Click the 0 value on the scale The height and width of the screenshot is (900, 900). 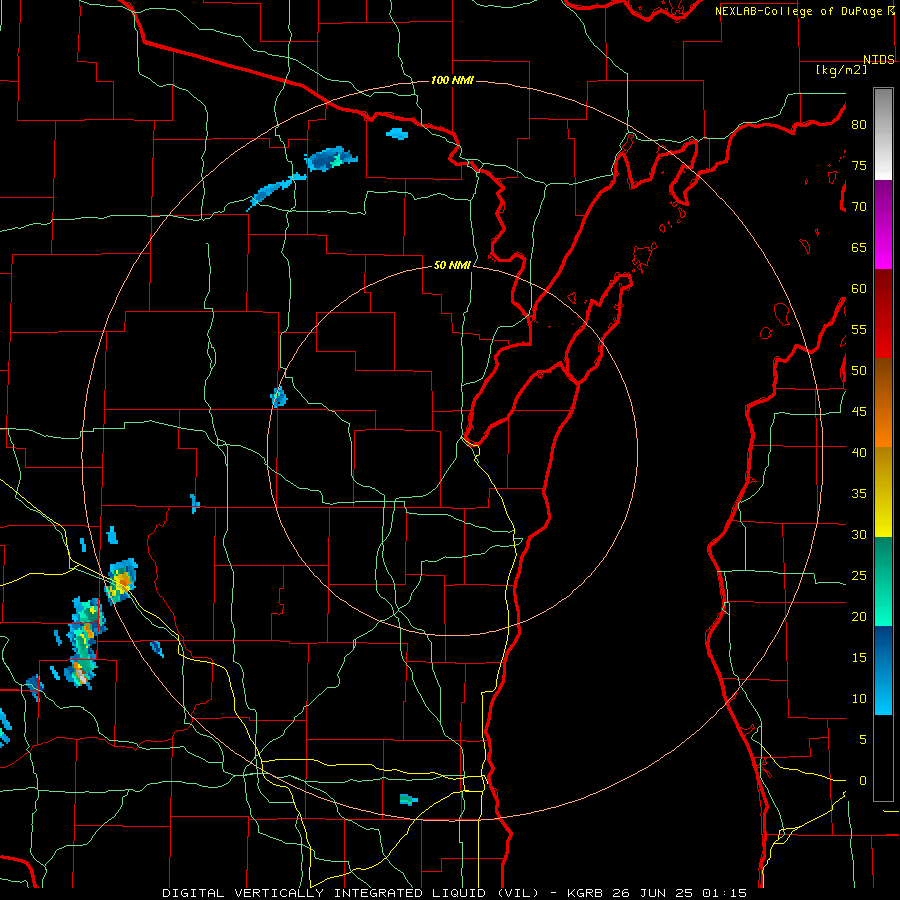863,781
